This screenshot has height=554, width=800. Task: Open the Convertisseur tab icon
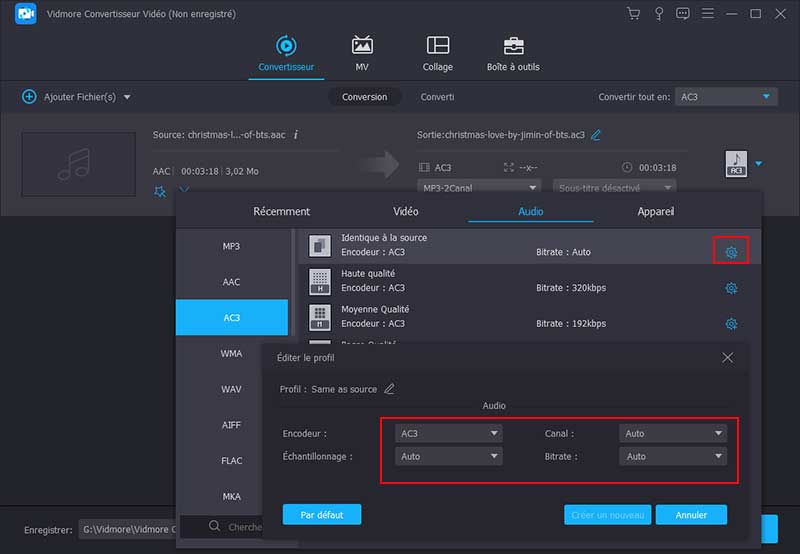(286, 46)
